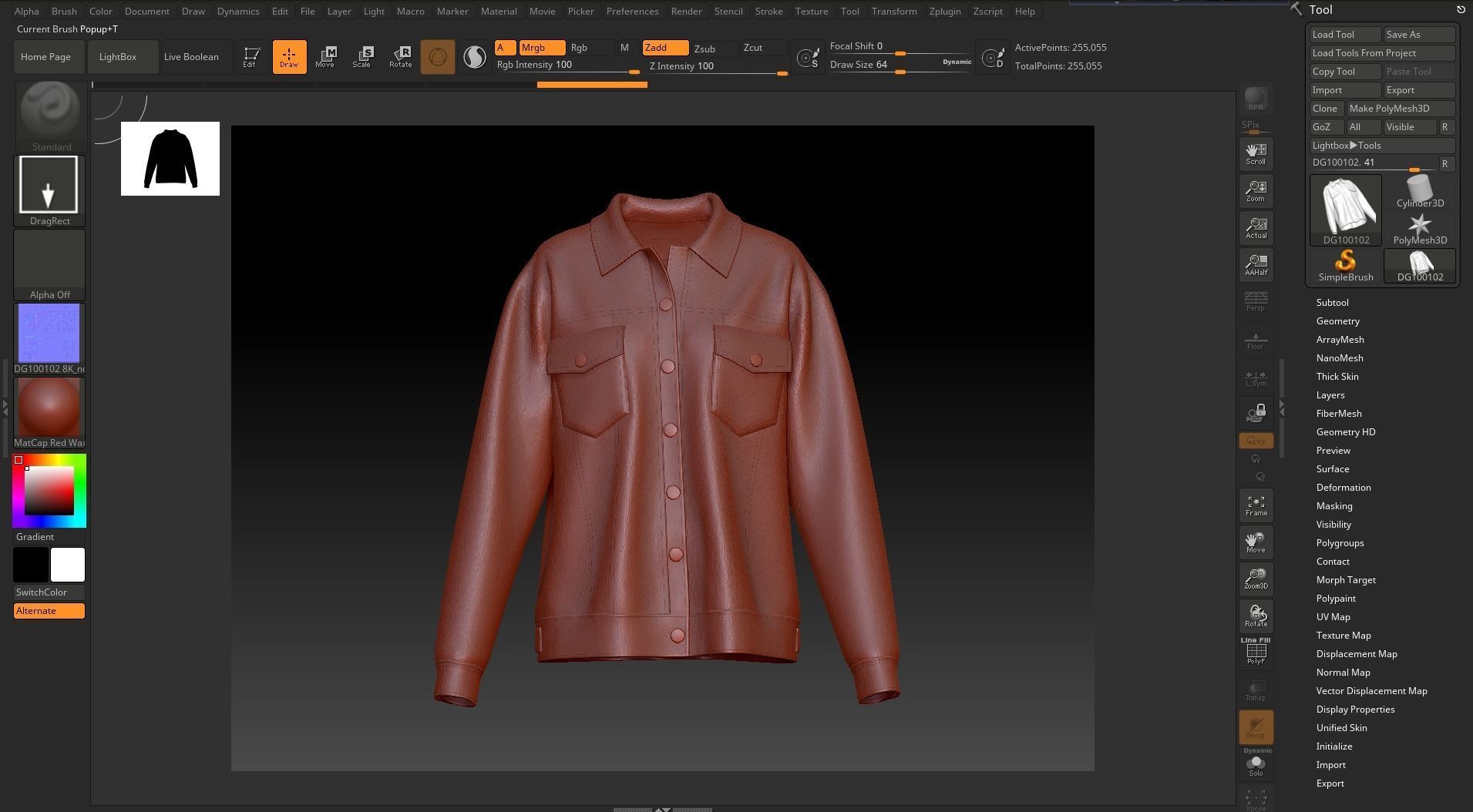Click the AAHalf view icon

click(x=1256, y=264)
